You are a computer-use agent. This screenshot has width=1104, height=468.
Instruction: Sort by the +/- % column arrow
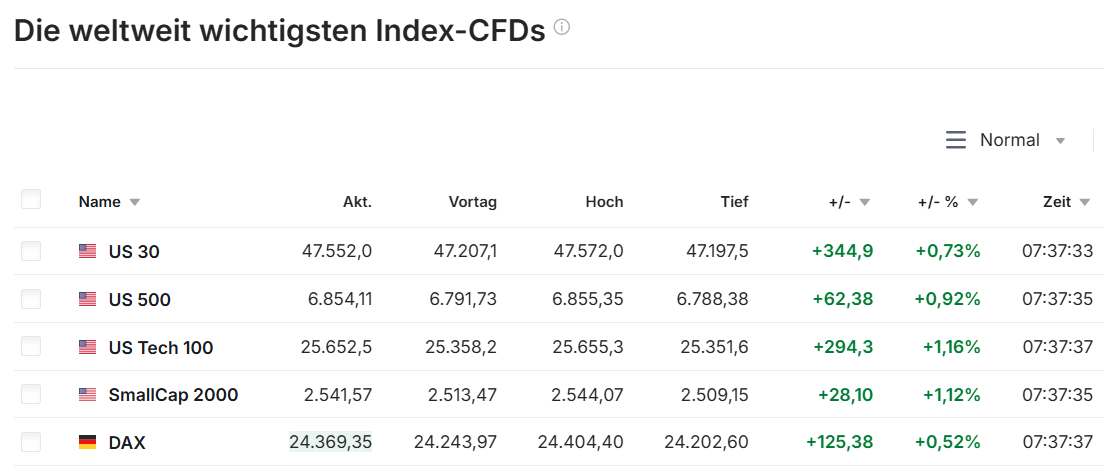[x=972, y=202]
